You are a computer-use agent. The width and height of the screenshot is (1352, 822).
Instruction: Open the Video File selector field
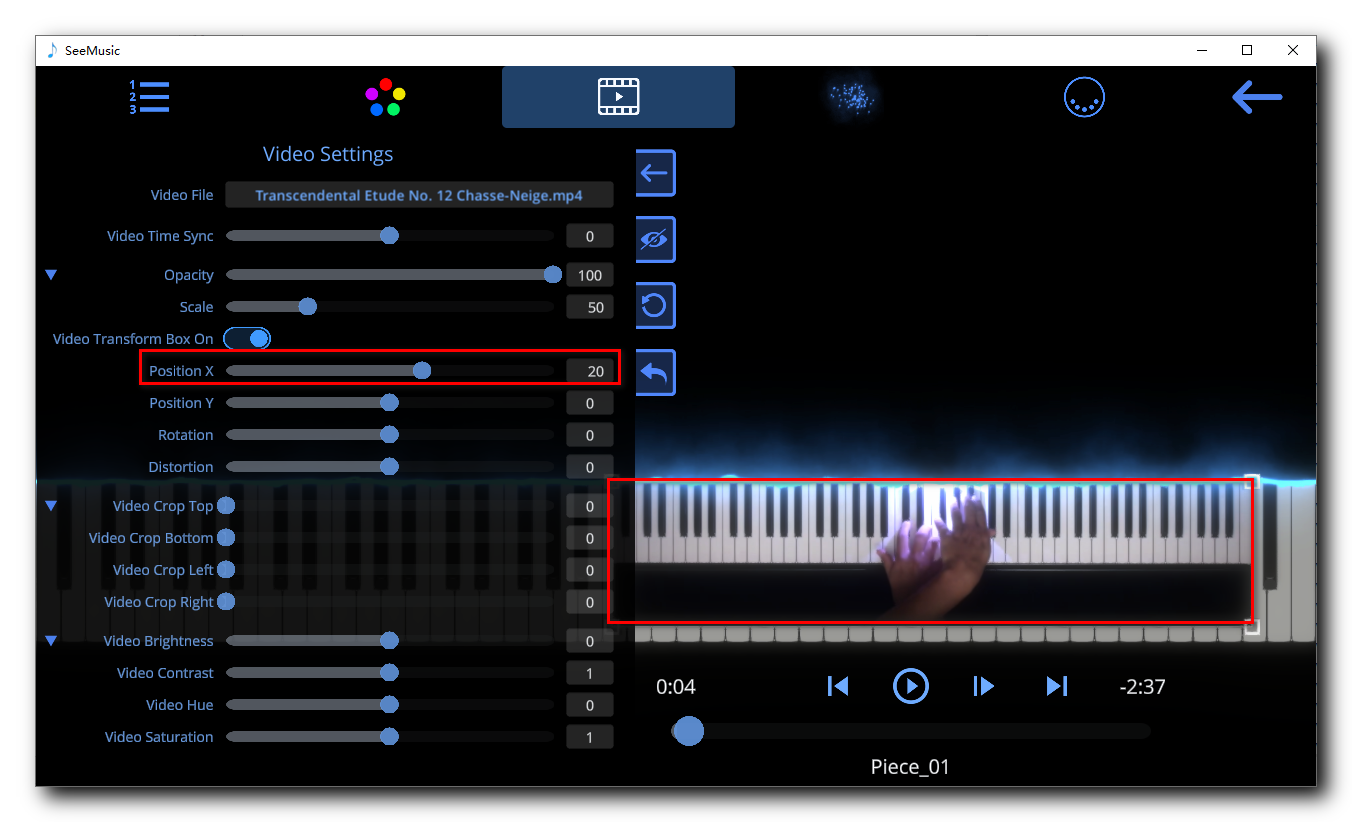(419, 195)
